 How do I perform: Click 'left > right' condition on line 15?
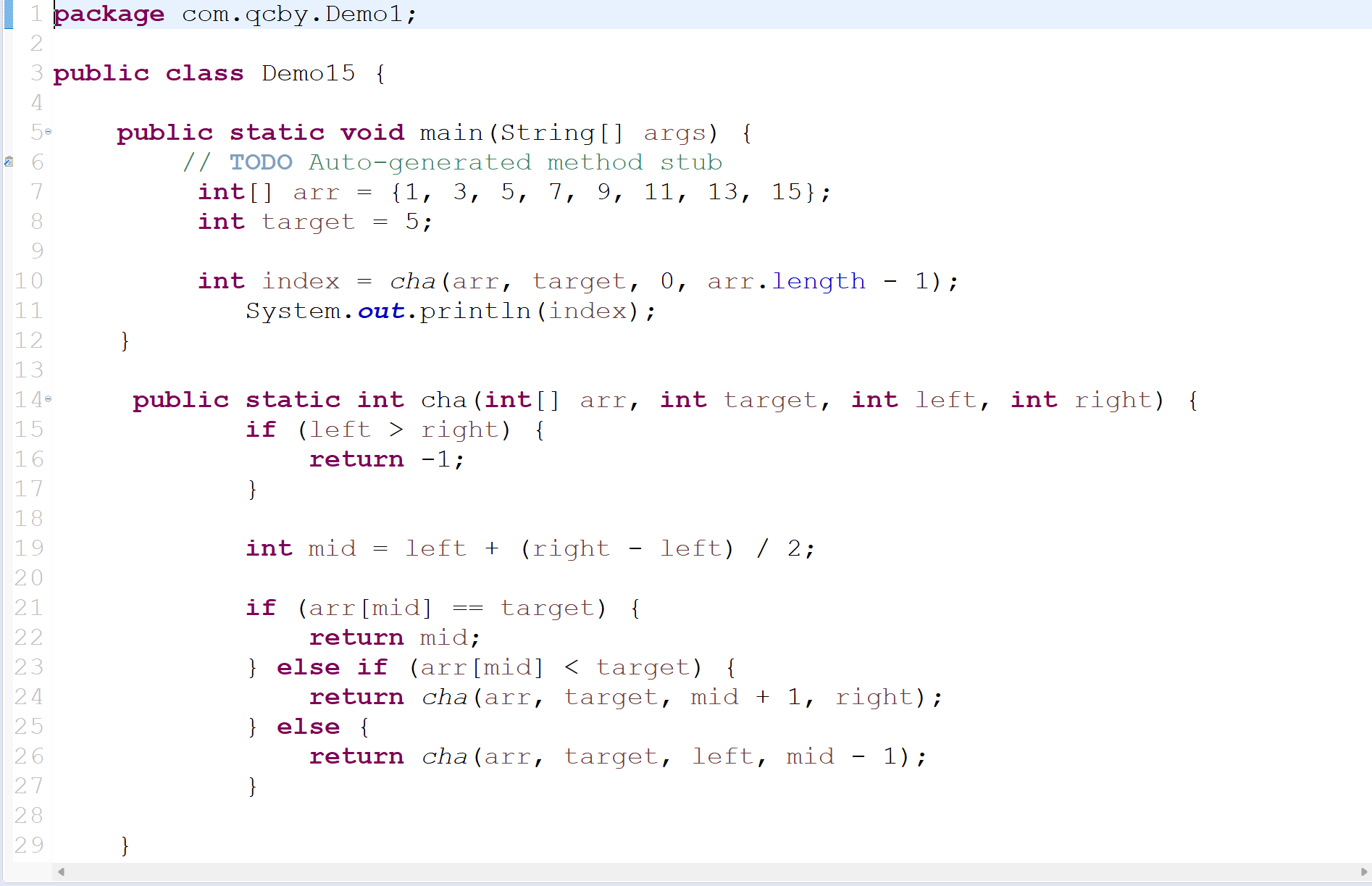[404, 430]
